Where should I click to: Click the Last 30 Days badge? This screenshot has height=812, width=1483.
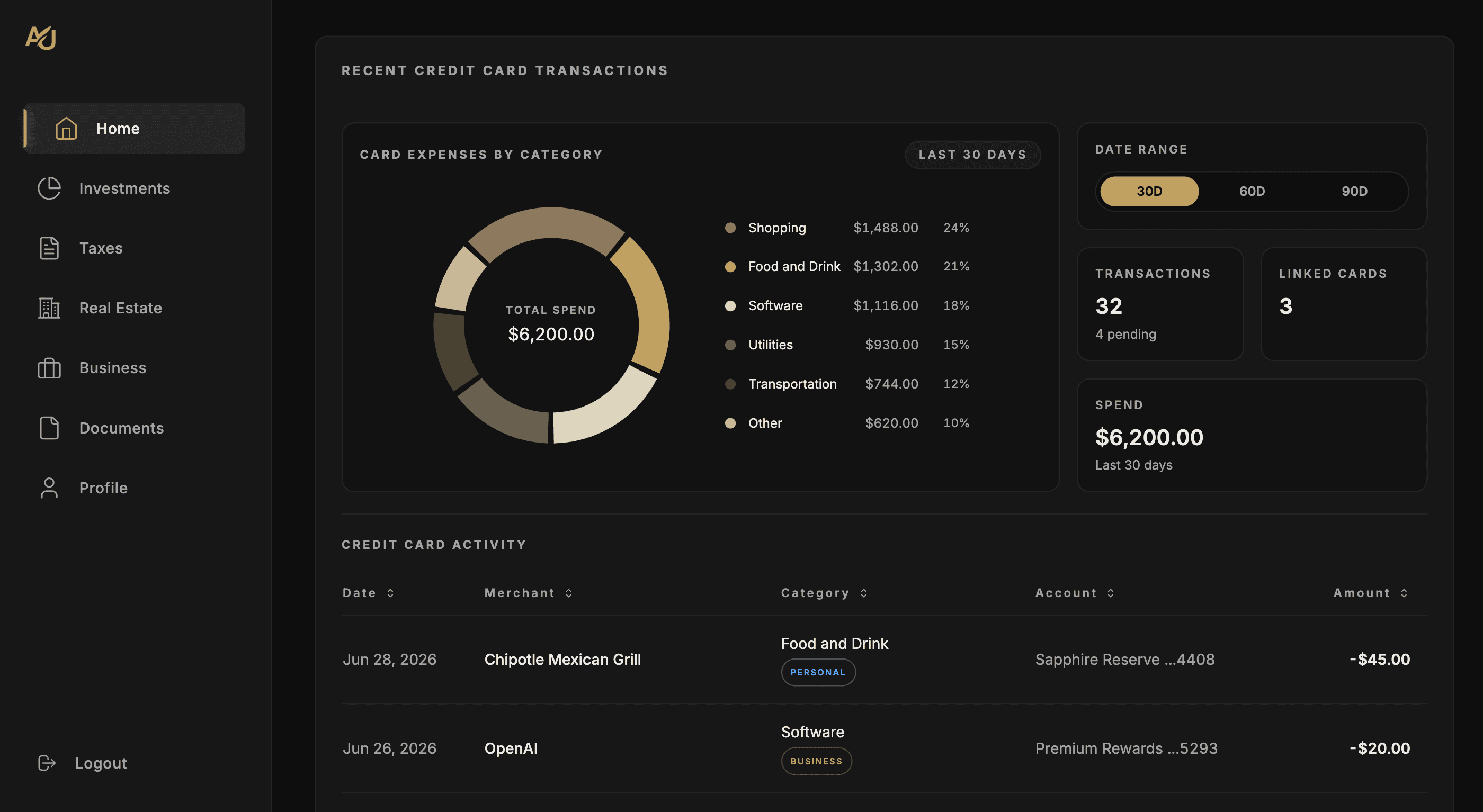(972, 154)
